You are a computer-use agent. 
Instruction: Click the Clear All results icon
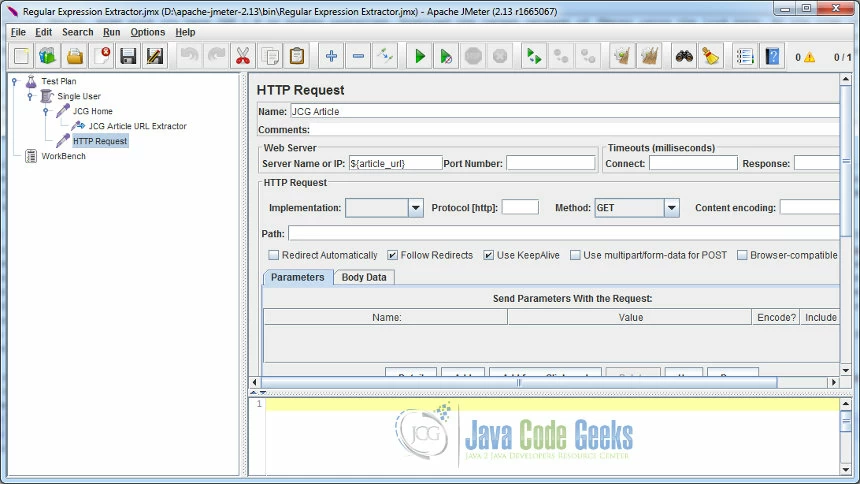point(649,56)
